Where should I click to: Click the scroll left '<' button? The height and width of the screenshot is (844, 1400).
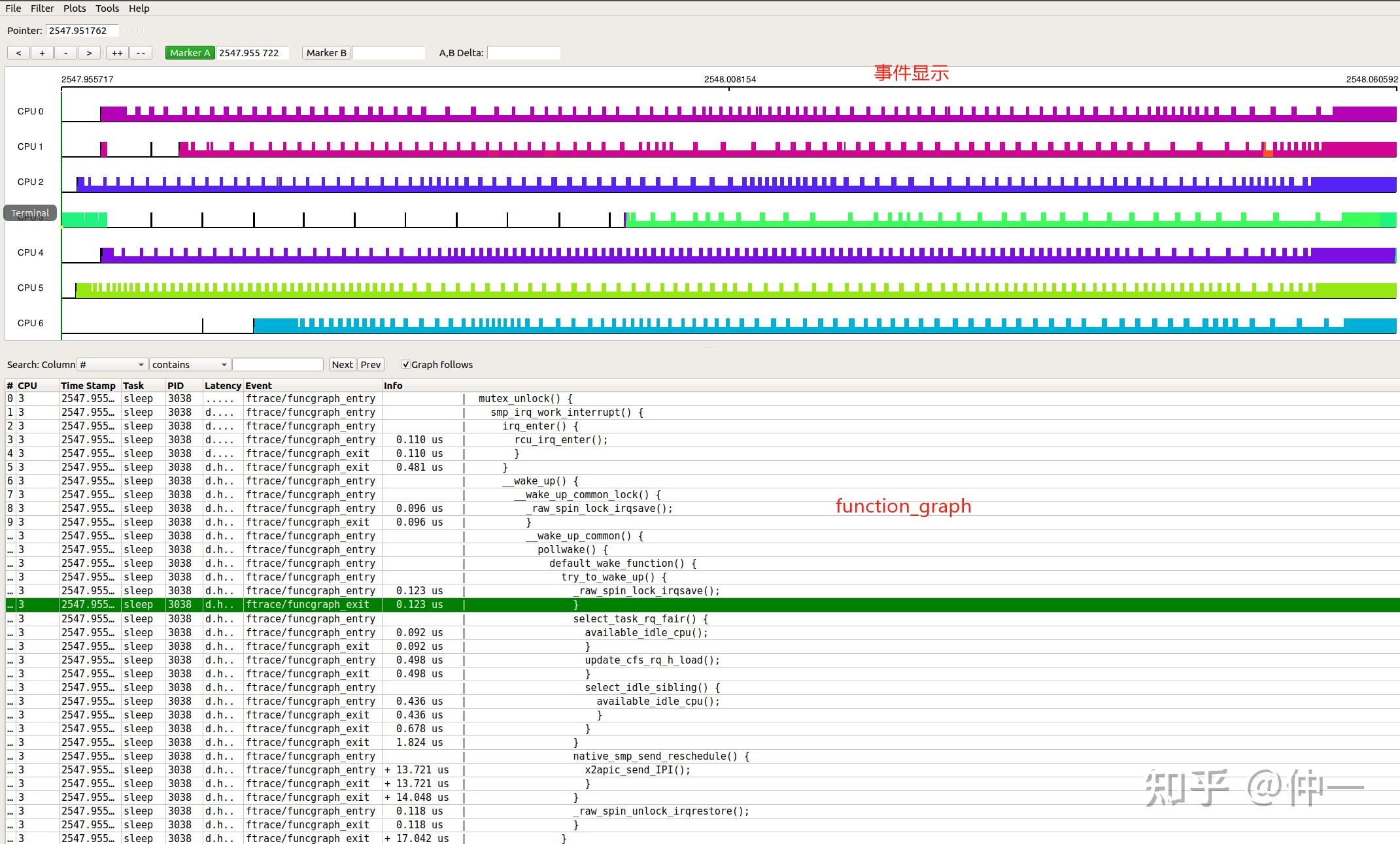click(x=18, y=53)
